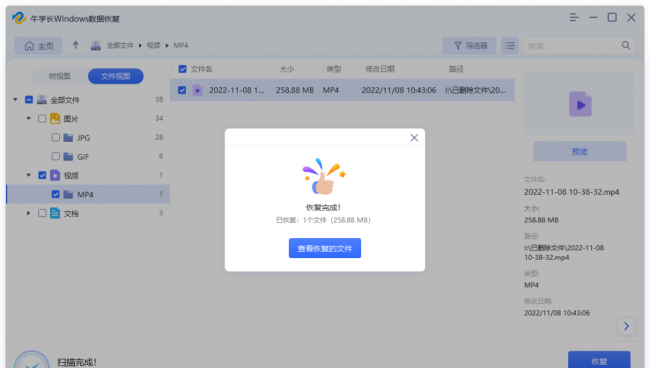Collapse the 视频 tree node
The height and width of the screenshot is (368, 650).
point(29,175)
